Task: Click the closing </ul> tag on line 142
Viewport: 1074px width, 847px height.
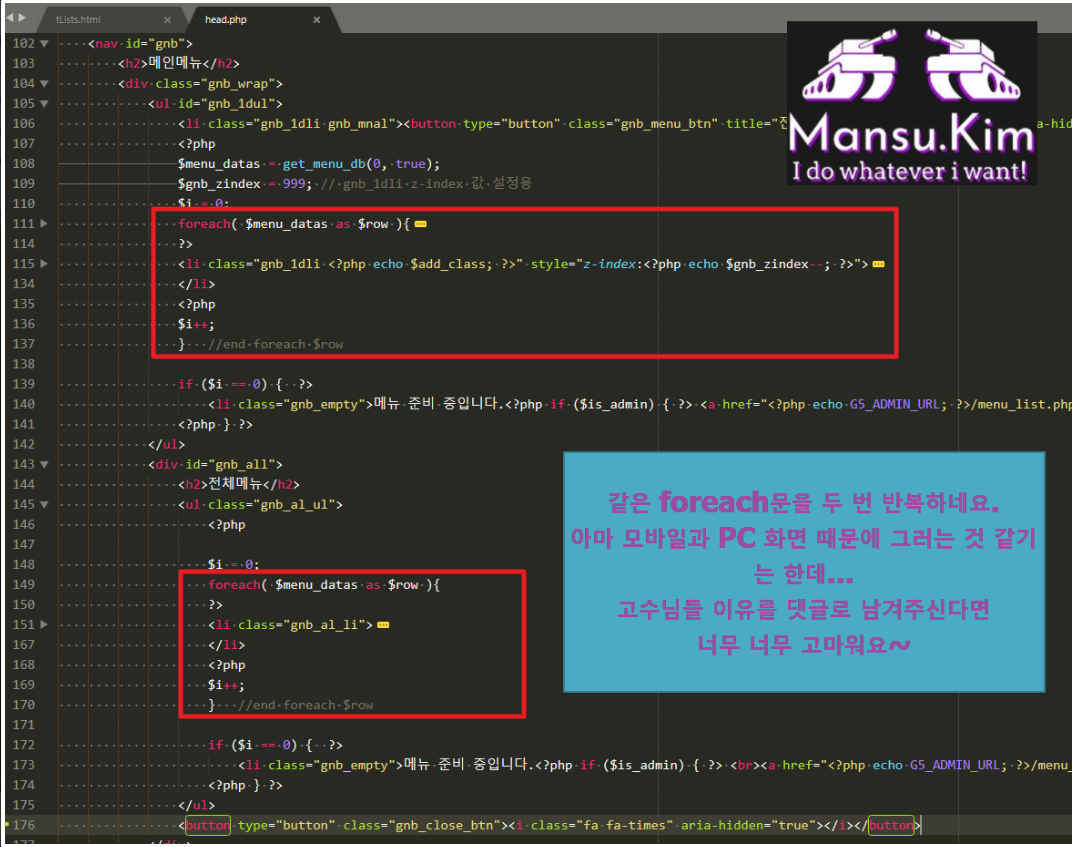Action: click(x=166, y=444)
